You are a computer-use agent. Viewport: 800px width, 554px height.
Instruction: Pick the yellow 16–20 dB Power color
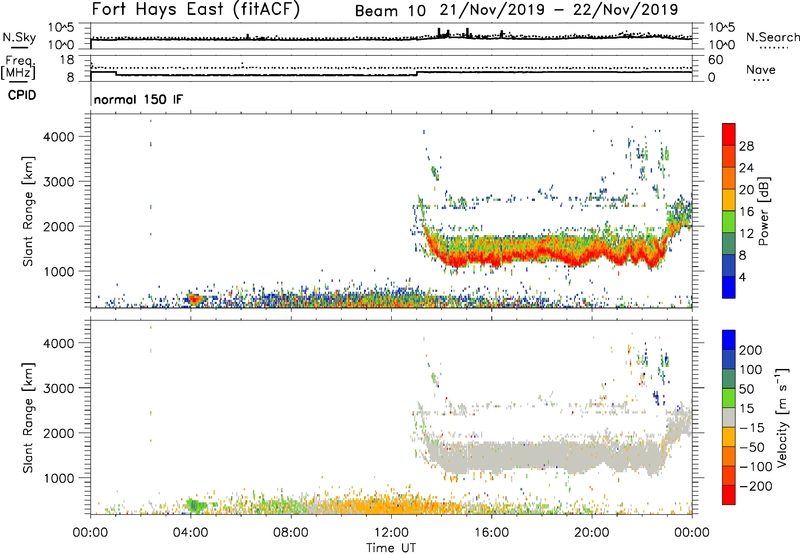[x=729, y=199]
